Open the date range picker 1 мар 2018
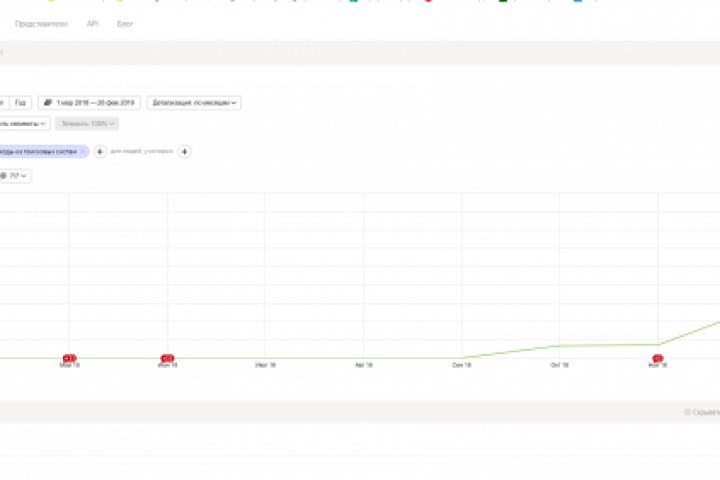This screenshot has height=480, width=720. 89,103
